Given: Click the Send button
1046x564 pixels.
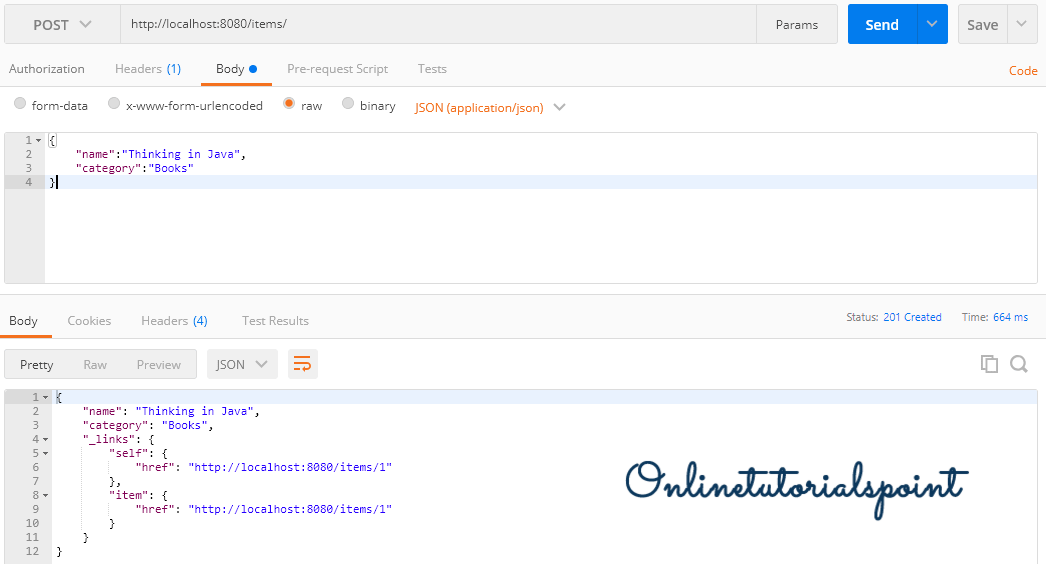Looking at the screenshot, I should pyautogui.click(x=881, y=24).
